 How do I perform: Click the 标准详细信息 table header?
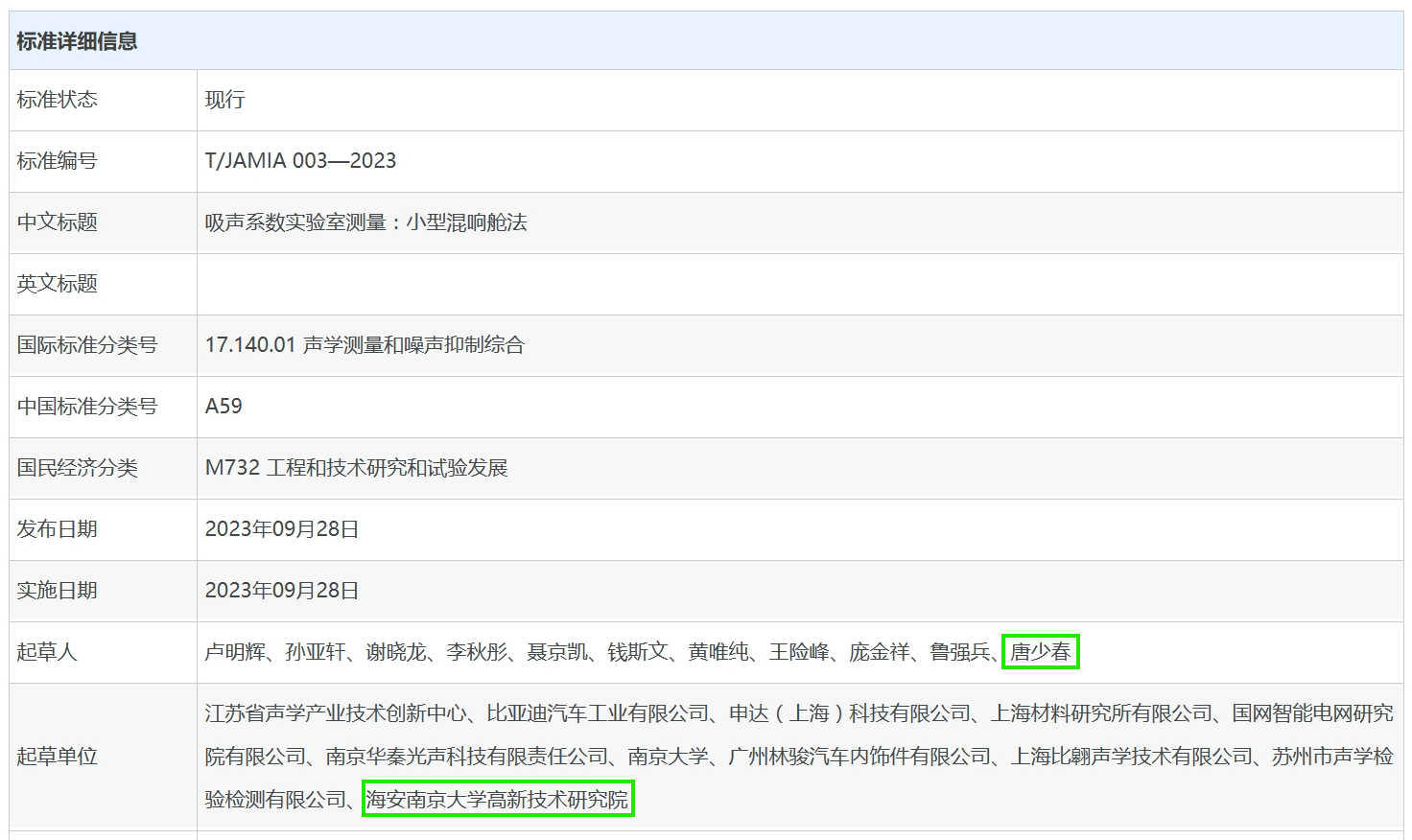(x=77, y=41)
